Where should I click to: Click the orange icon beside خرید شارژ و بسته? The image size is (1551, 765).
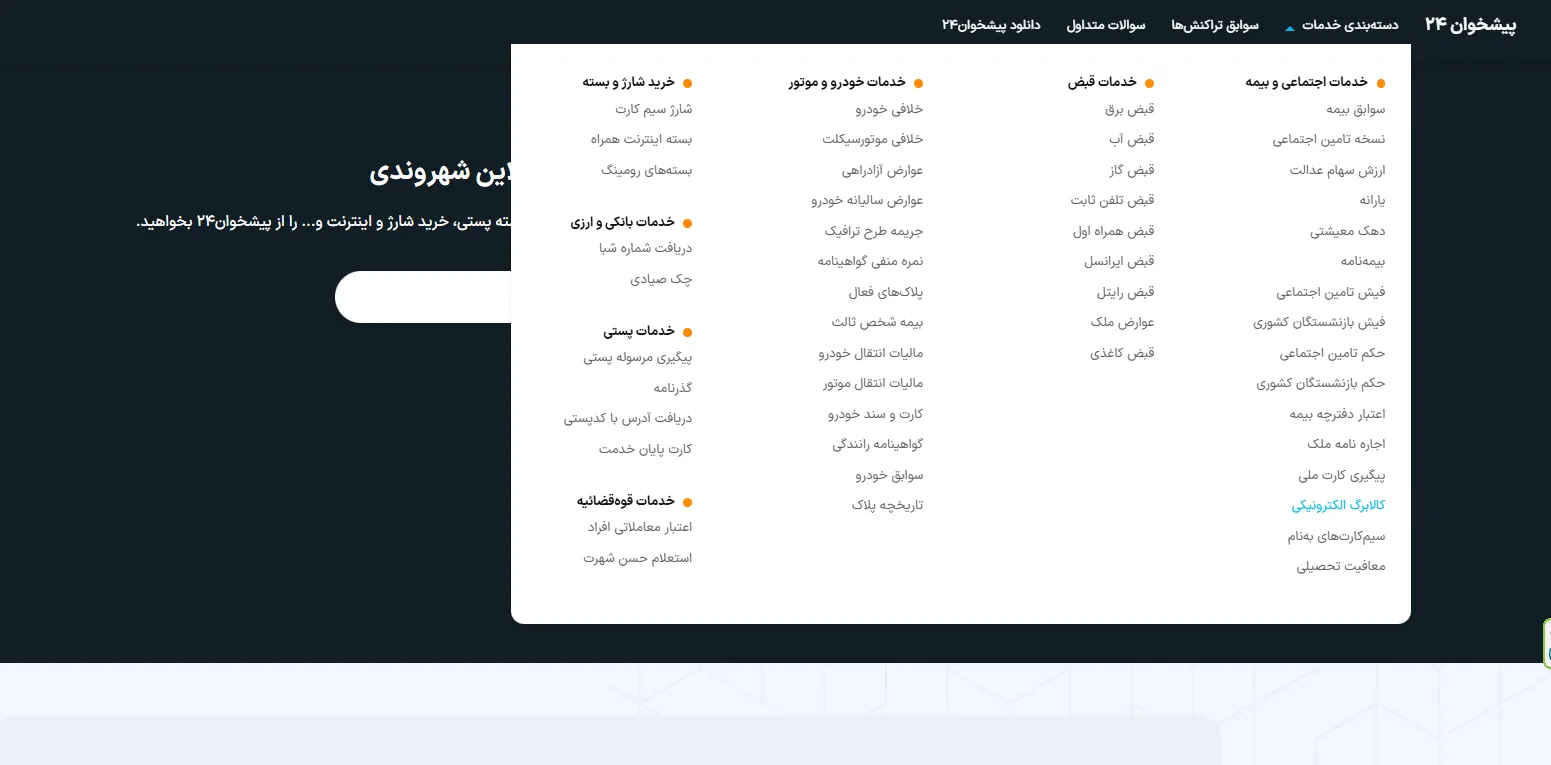[687, 82]
